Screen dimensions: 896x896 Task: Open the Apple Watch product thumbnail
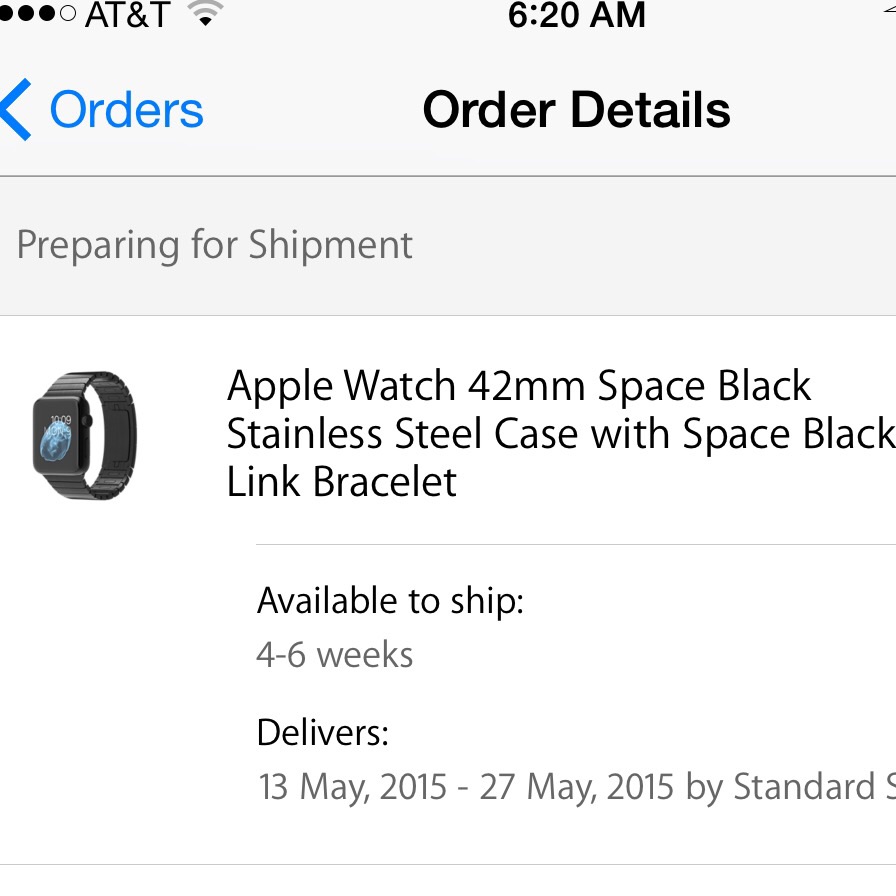click(x=85, y=435)
